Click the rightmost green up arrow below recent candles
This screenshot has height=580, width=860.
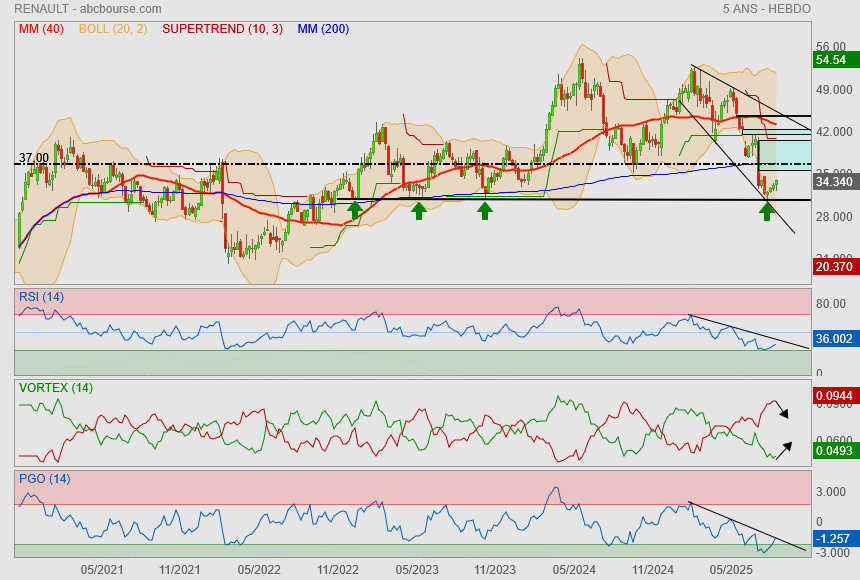[767, 211]
